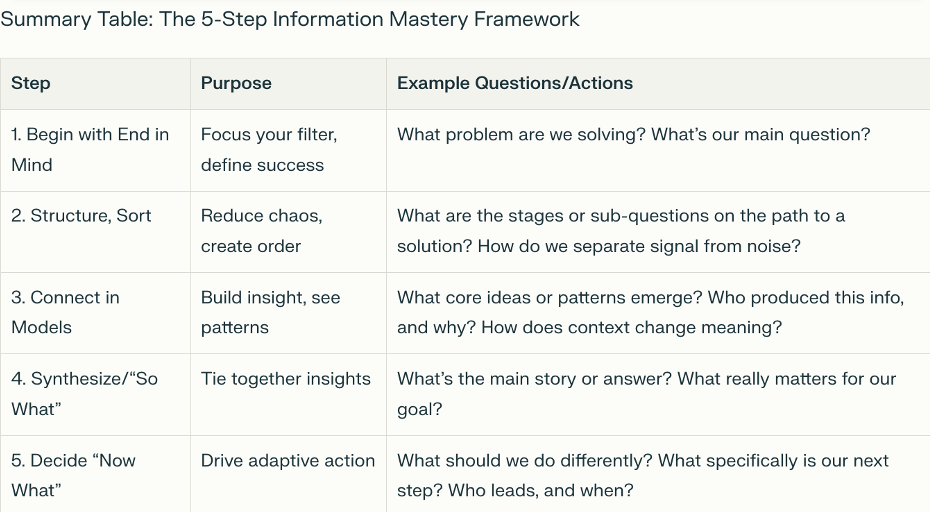930x512 pixels.
Task: Click the Summary Table heading text
Action: tap(290, 19)
